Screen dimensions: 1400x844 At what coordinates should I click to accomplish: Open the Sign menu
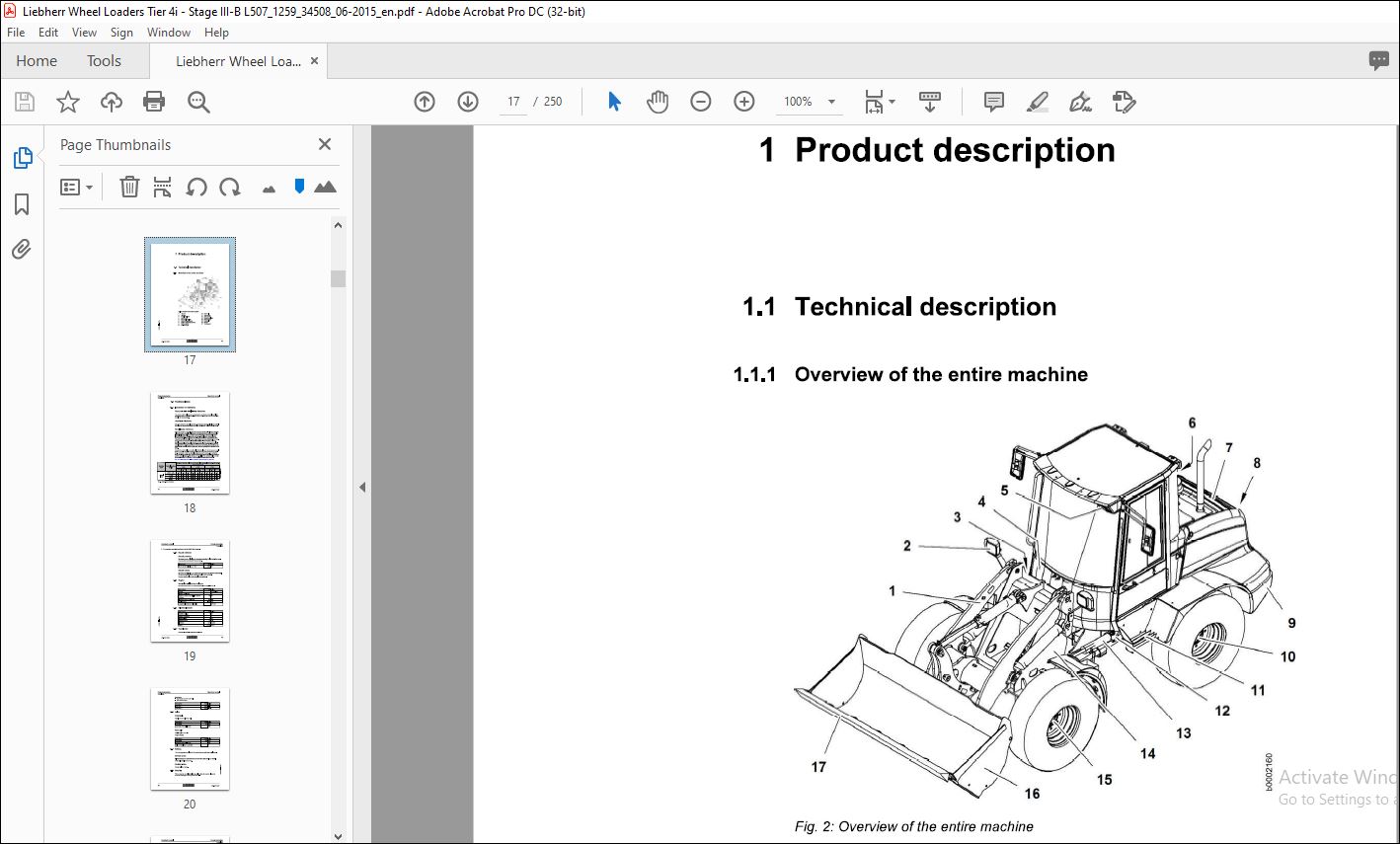[x=121, y=33]
